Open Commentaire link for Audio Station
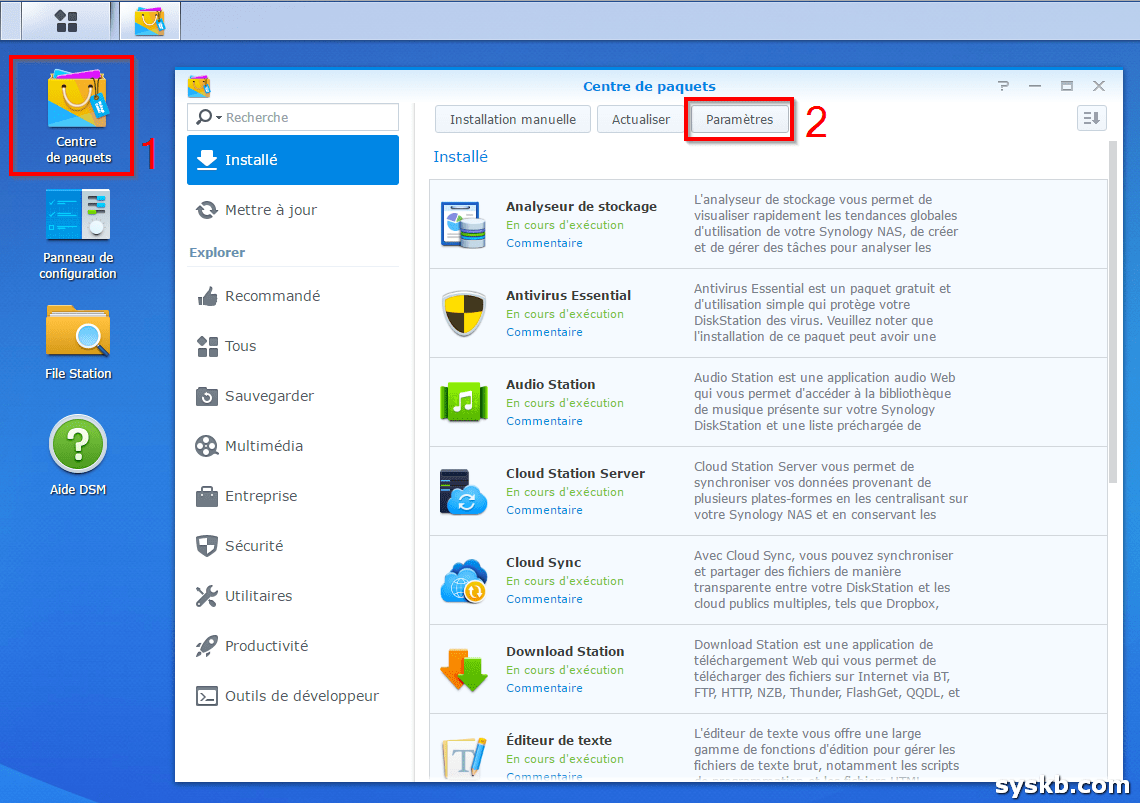The width and height of the screenshot is (1140, 803). [543, 421]
